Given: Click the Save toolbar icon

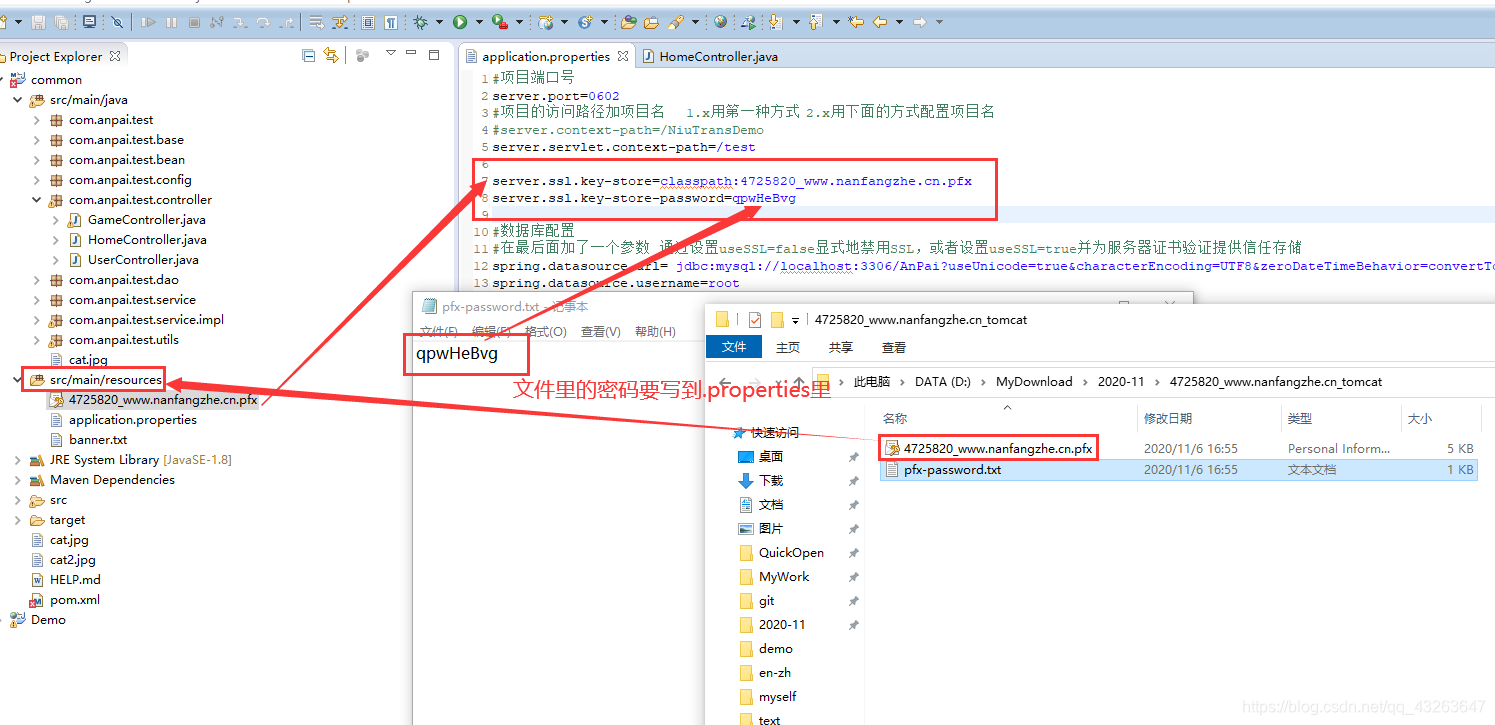Looking at the screenshot, I should click(39, 22).
